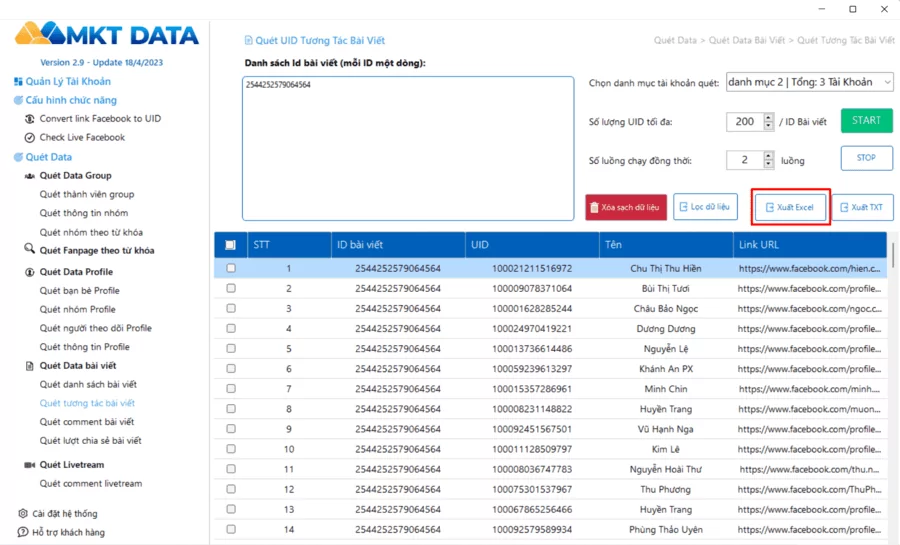Image resolution: width=900 pixels, height=545 pixels.
Task: Check the row for Chu Thị Thu Hiền
Action: [231, 269]
